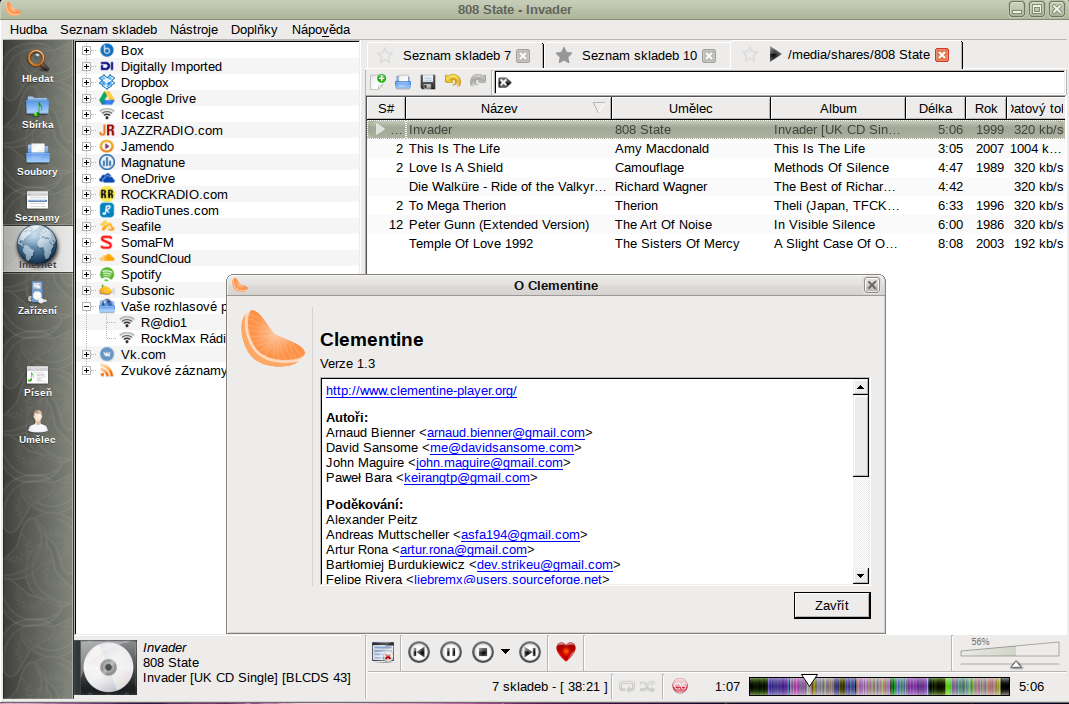Star the Seznam skladeb 7 playlist tab
Image resolution: width=1069 pixels, height=704 pixels.
tap(385, 55)
